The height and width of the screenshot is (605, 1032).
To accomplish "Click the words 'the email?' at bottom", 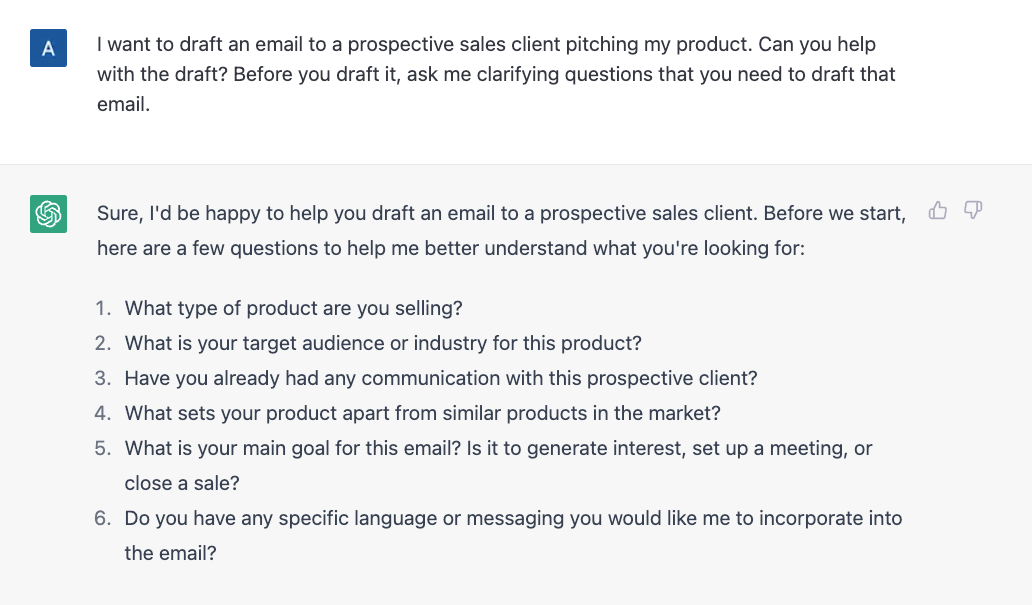I will coord(170,553).
